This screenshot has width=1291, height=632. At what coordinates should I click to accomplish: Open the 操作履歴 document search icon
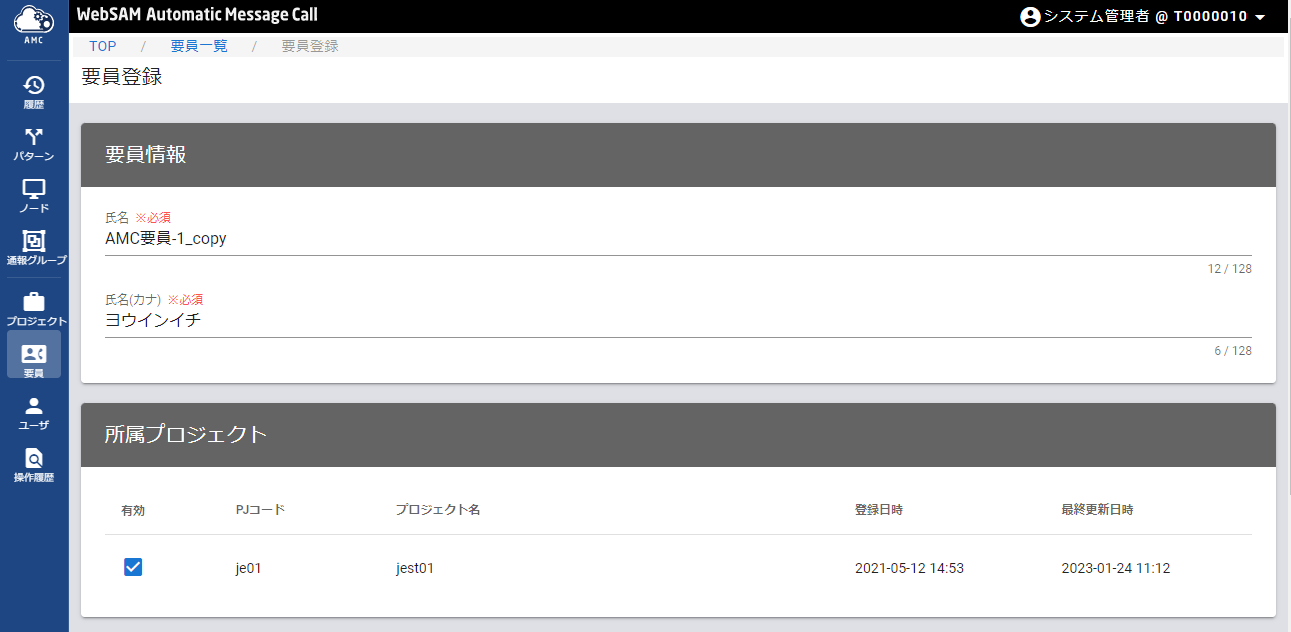click(34, 458)
